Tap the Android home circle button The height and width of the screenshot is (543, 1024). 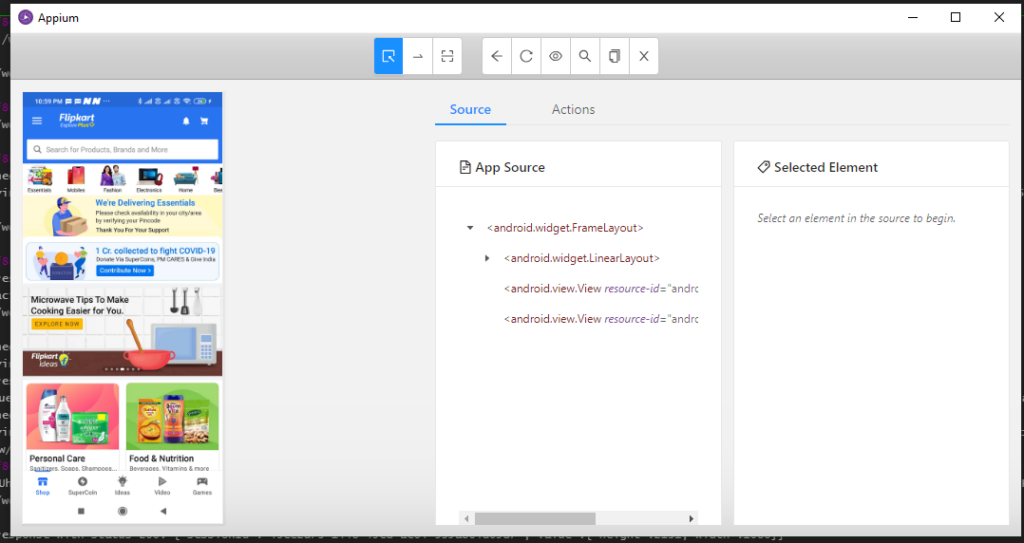(122, 511)
